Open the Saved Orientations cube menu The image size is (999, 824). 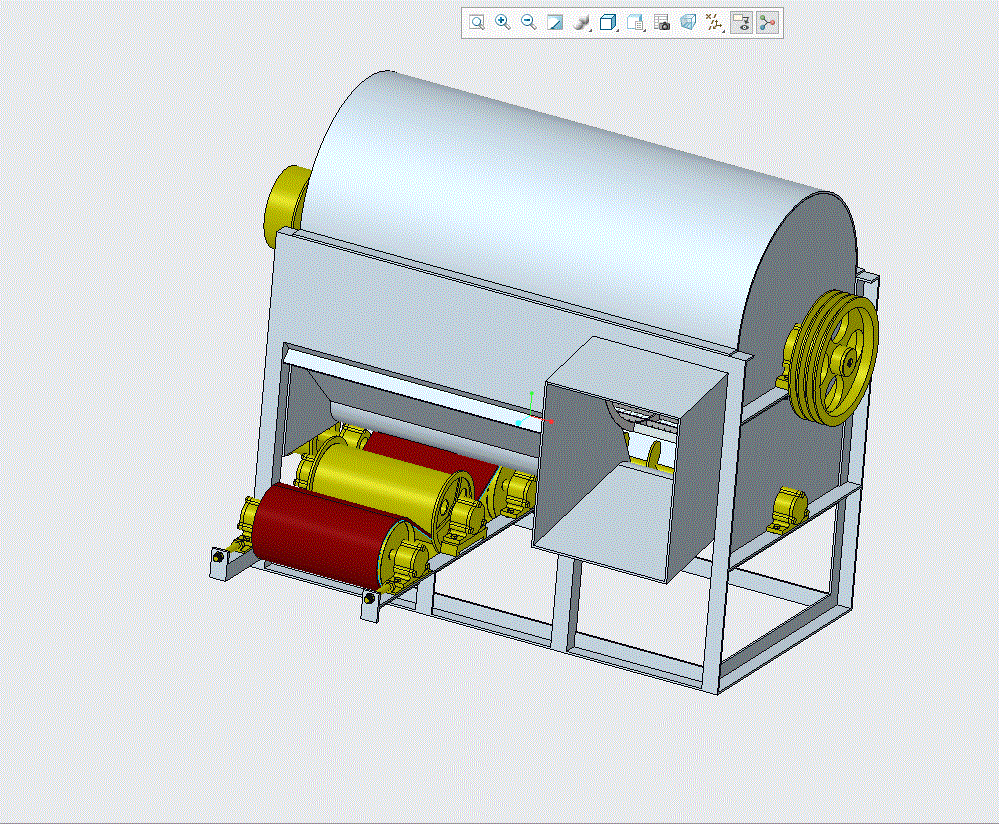[x=608, y=23]
